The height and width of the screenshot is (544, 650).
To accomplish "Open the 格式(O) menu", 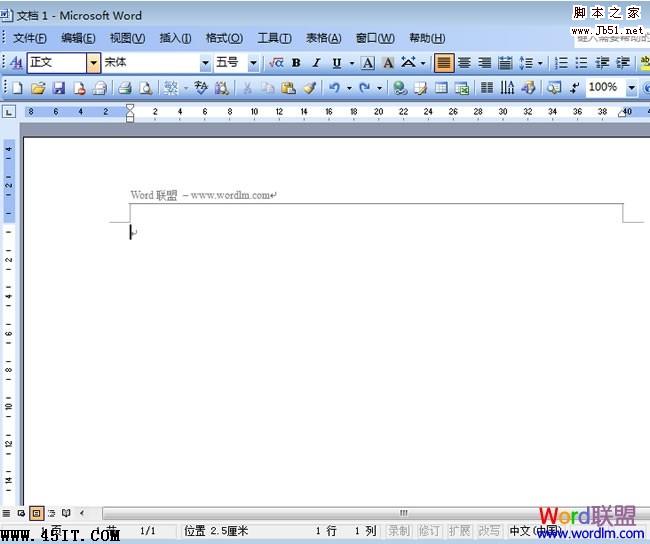I will [x=224, y=38].
